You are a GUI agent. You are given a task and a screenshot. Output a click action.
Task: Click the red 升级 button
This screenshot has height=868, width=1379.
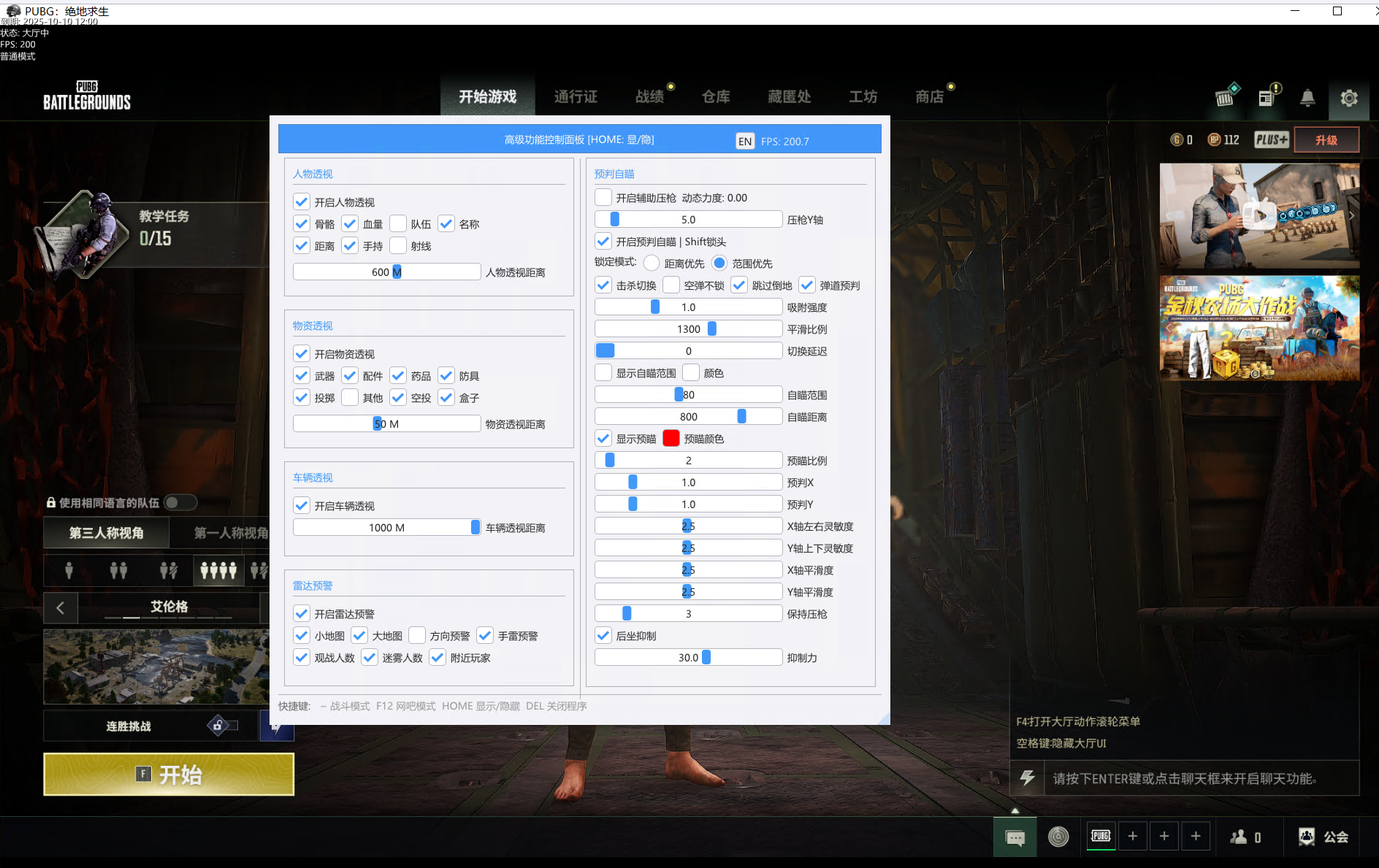click(x=1326, y=140)
